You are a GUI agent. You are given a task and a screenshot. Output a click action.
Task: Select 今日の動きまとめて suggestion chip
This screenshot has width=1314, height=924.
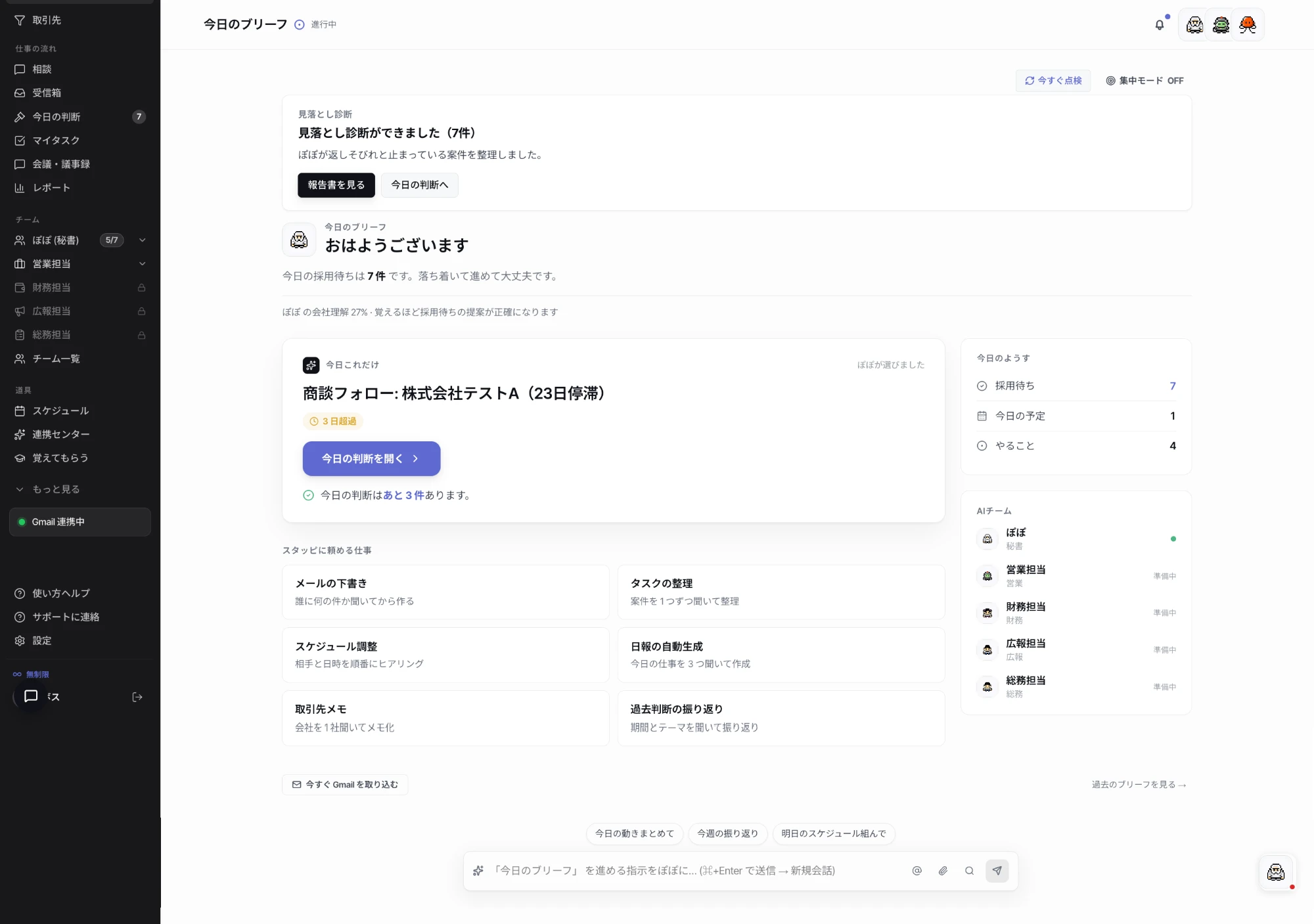pos(635,833)
